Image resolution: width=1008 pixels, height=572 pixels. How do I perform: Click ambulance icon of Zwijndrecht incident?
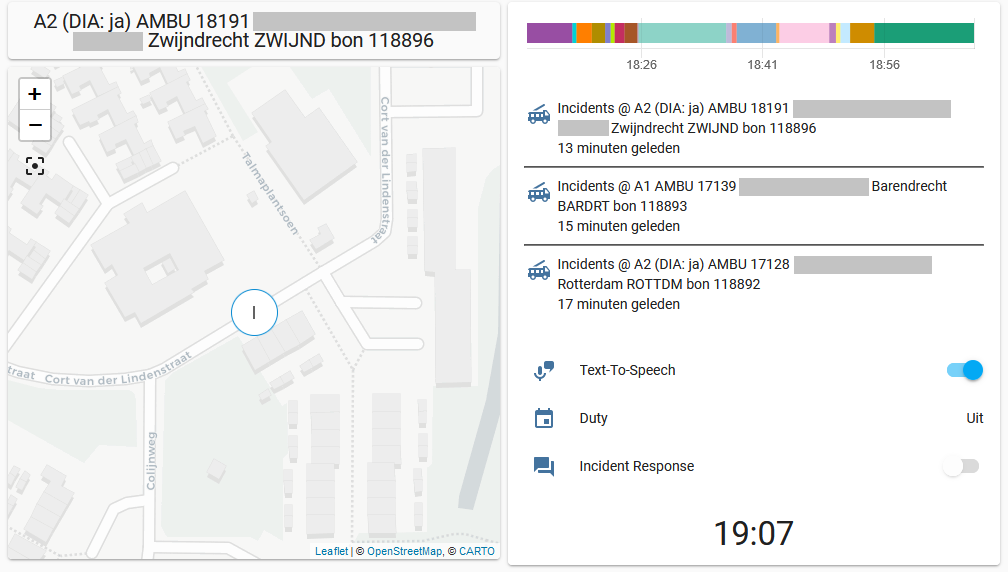[x=539, y=115]
